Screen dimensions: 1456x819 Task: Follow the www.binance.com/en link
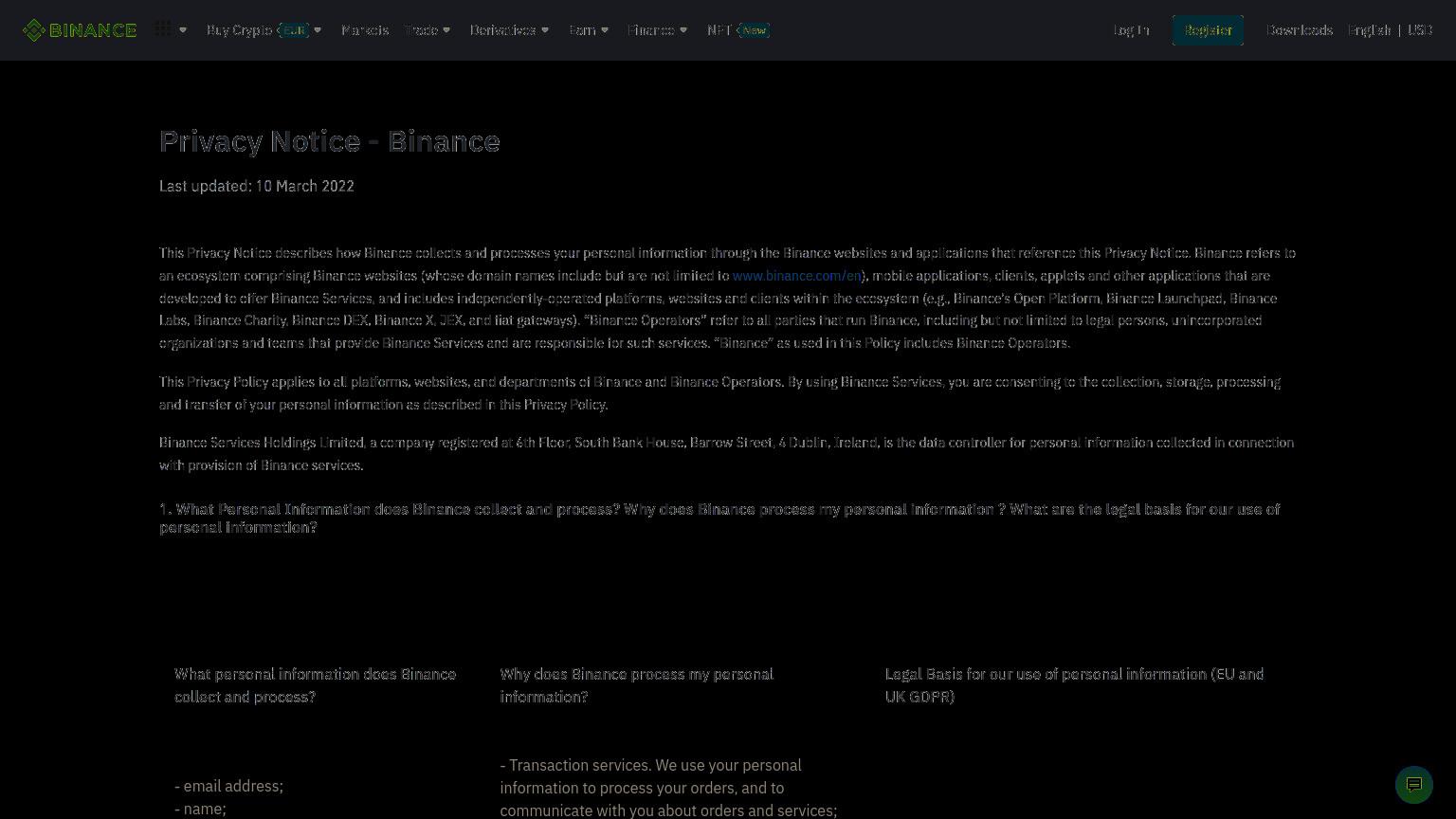[796, 276]
